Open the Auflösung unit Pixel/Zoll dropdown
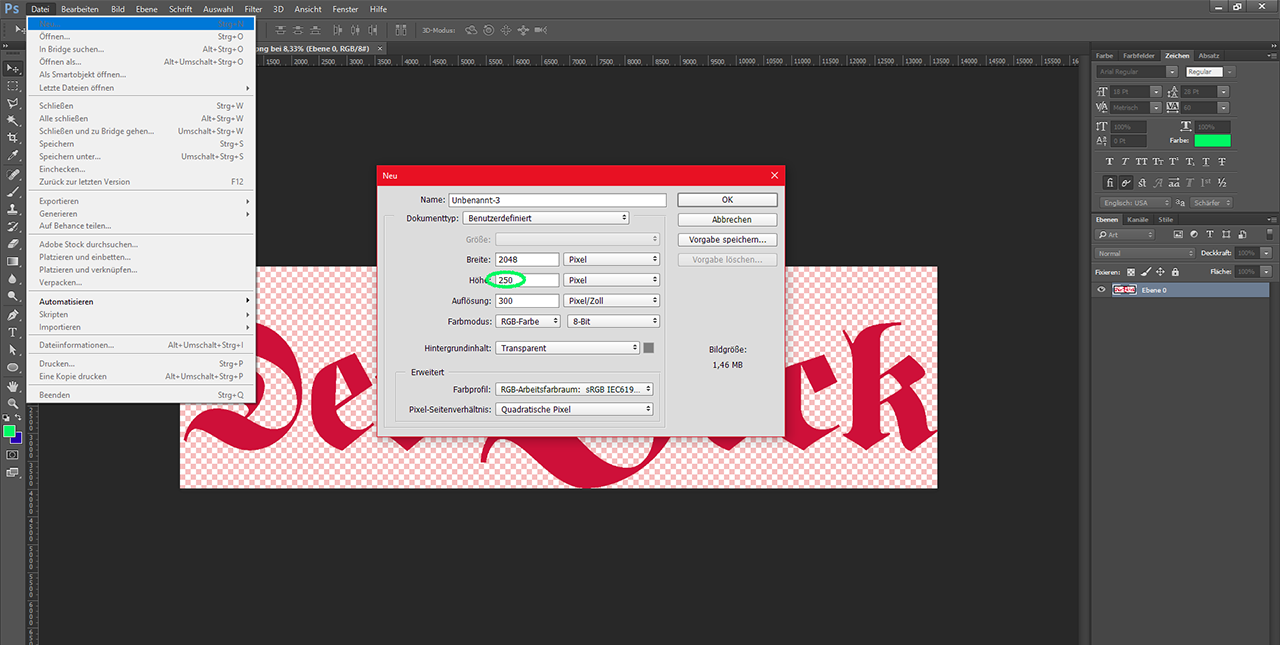The width and height of the screenshot is (1280, 645). (x=612, y=301)
